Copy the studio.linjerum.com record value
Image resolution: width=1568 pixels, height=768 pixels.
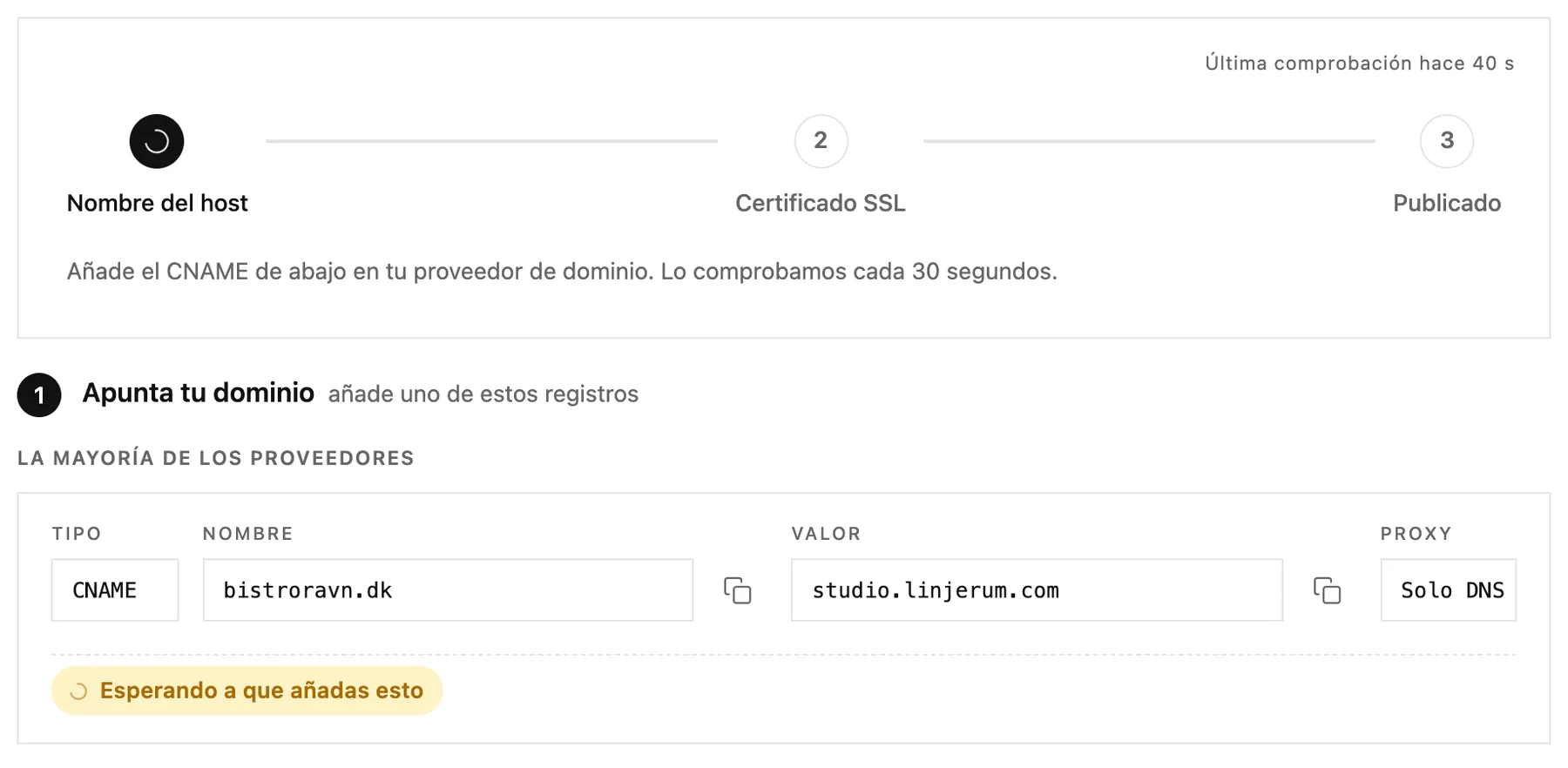pyautogui.click(x=1327, y=590)
